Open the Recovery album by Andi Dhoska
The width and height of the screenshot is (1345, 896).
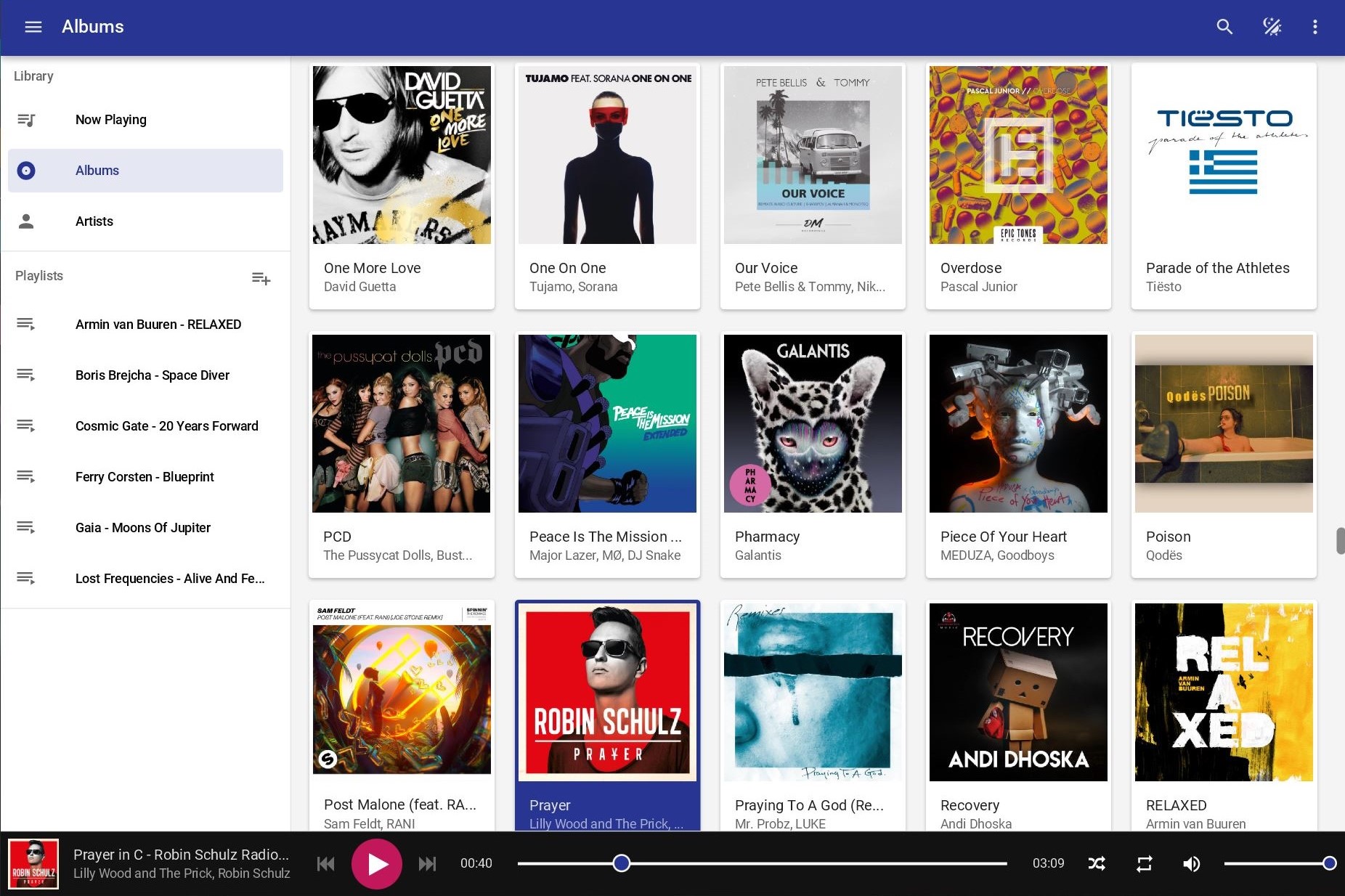[x=1018, y=692]
